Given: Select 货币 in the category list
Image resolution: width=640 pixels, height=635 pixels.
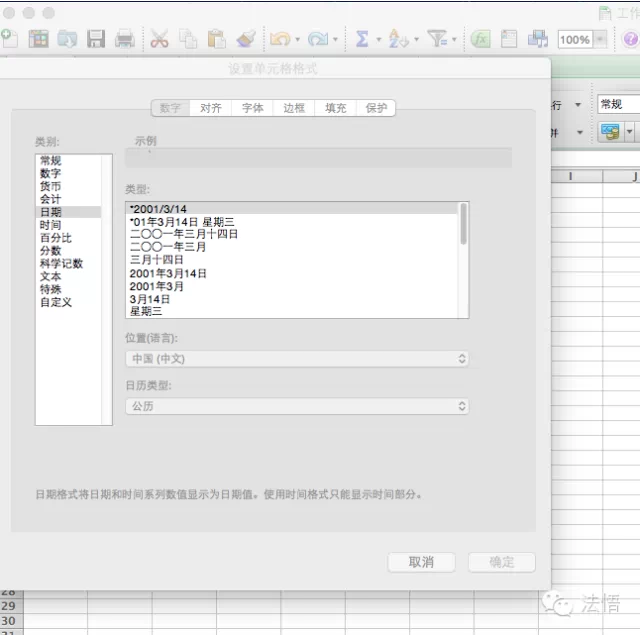Looking at the screenshot, I should (x=68, y=187).
